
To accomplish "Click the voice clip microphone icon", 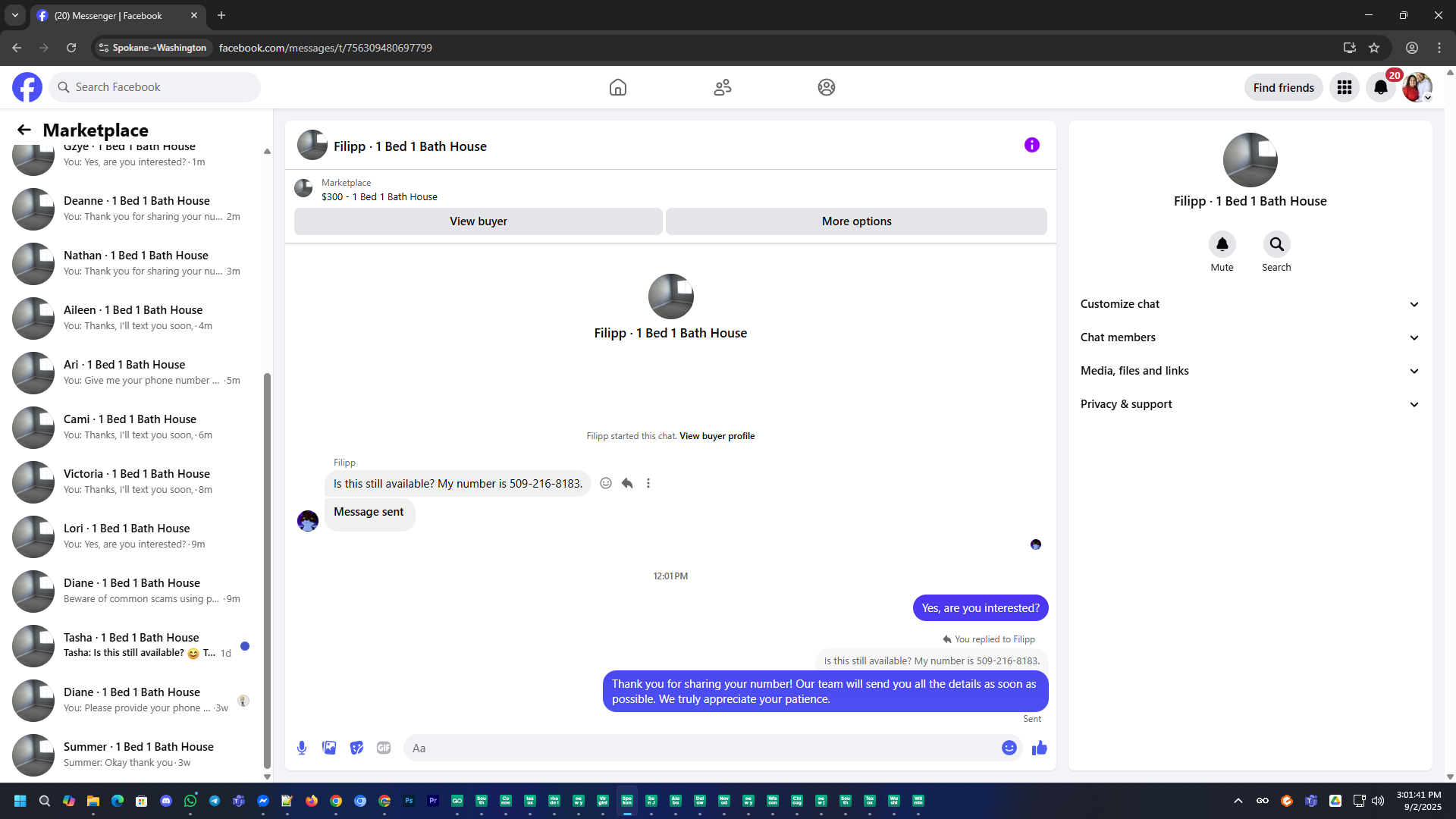I will click(x=302, y=748).
